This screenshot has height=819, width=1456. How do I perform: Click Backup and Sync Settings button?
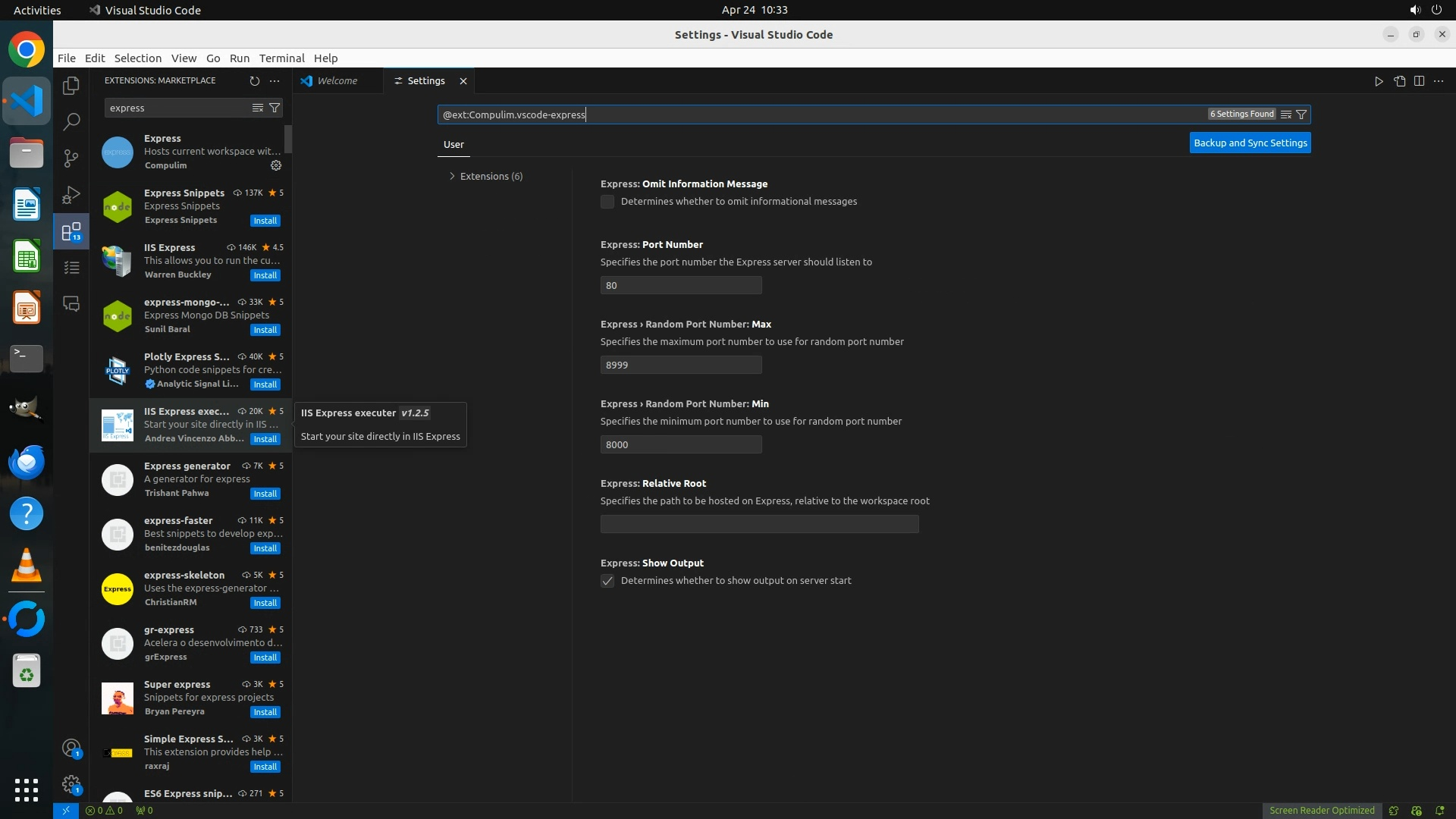tap(1250, 143)
